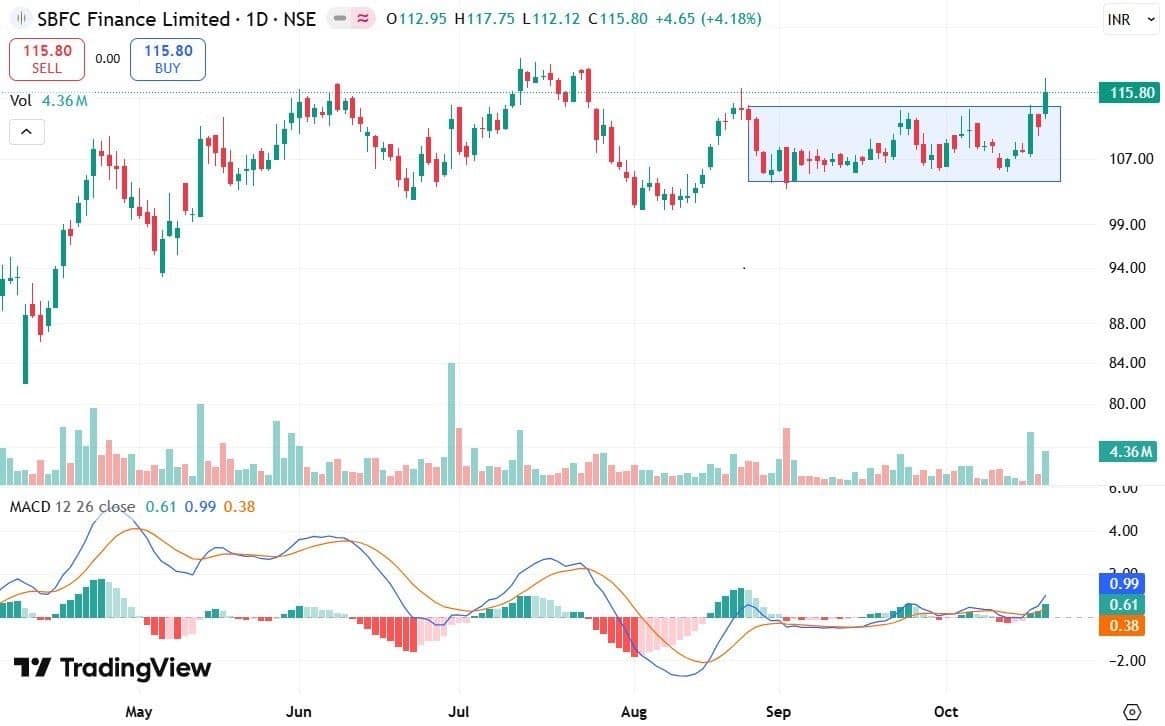The height and width of the screenshot is (726, 1165).
Task: Select the Vol indicator legend
Action: click(x=21, y=101)
